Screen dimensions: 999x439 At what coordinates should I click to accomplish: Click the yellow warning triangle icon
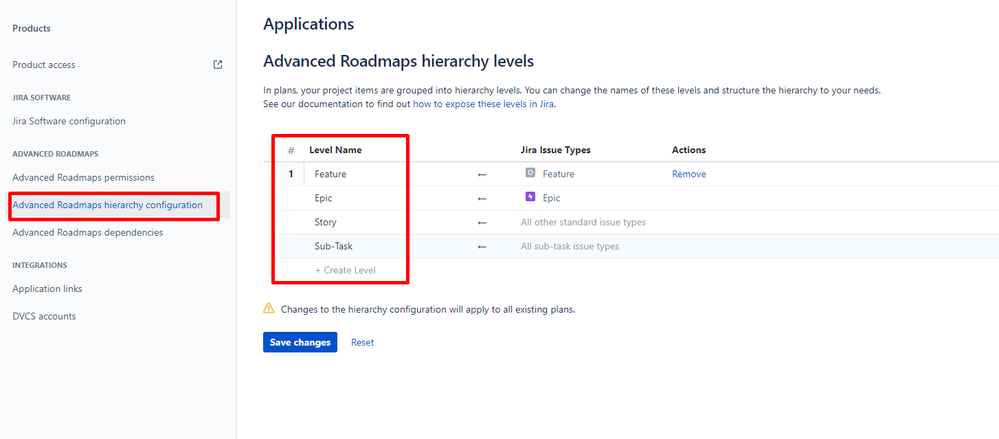click(269, 309)
